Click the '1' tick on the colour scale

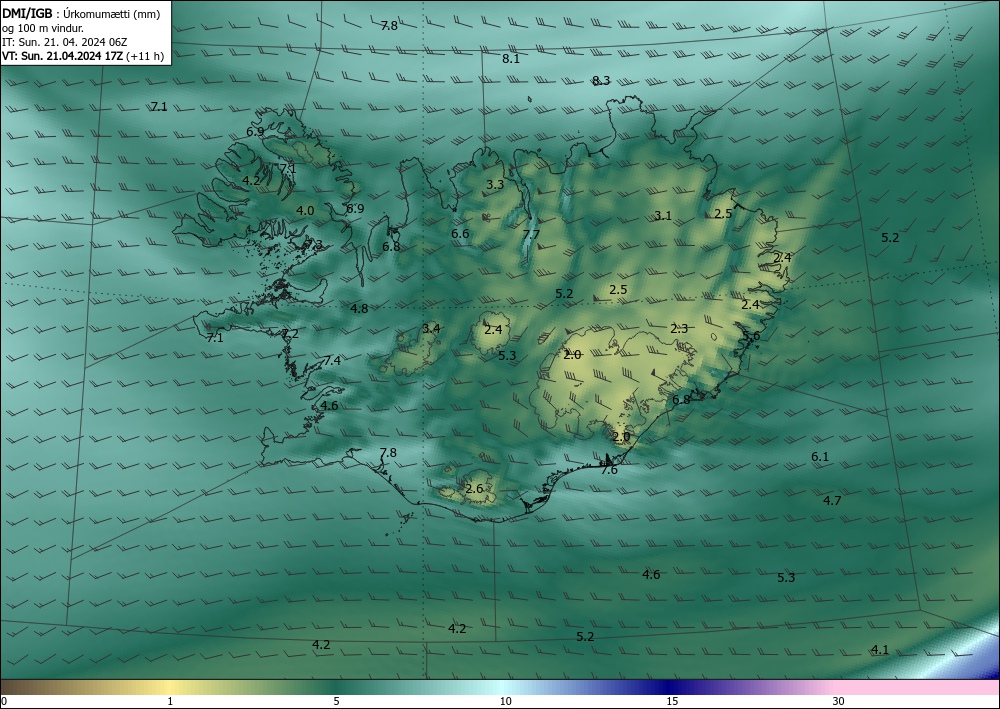pyautogui.click(x=170, y=701)
